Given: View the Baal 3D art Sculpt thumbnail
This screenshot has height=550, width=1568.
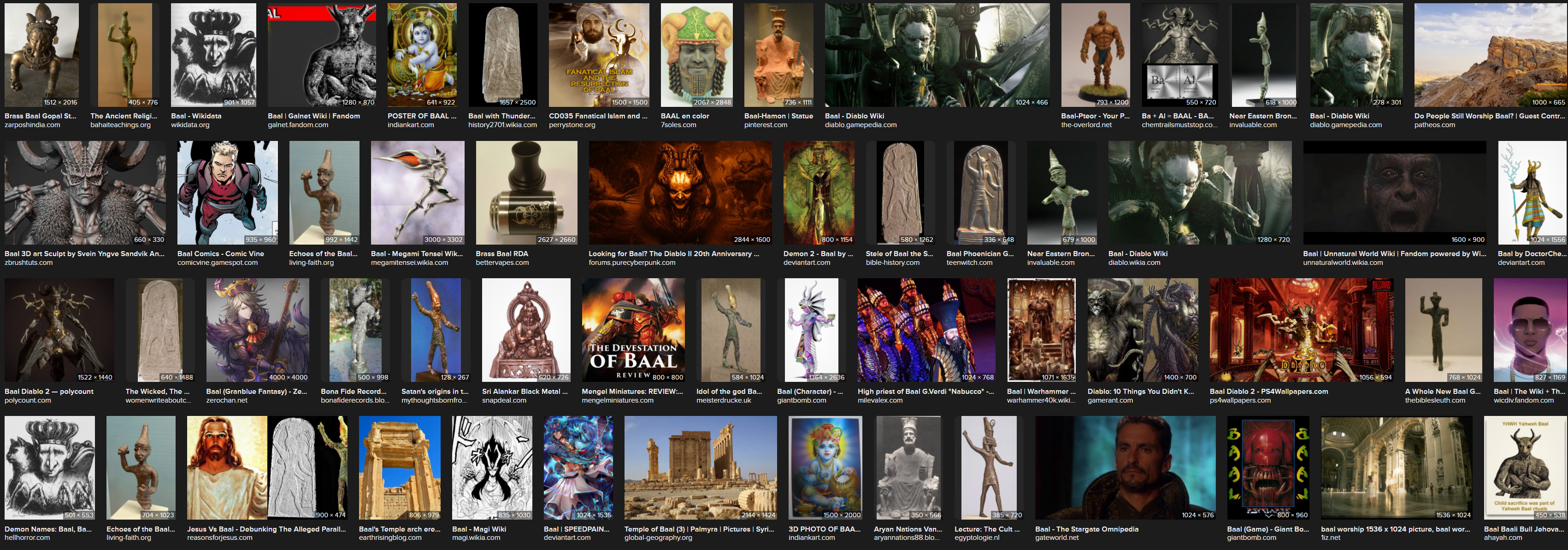Looking at the screenshot, I should 85,193.
